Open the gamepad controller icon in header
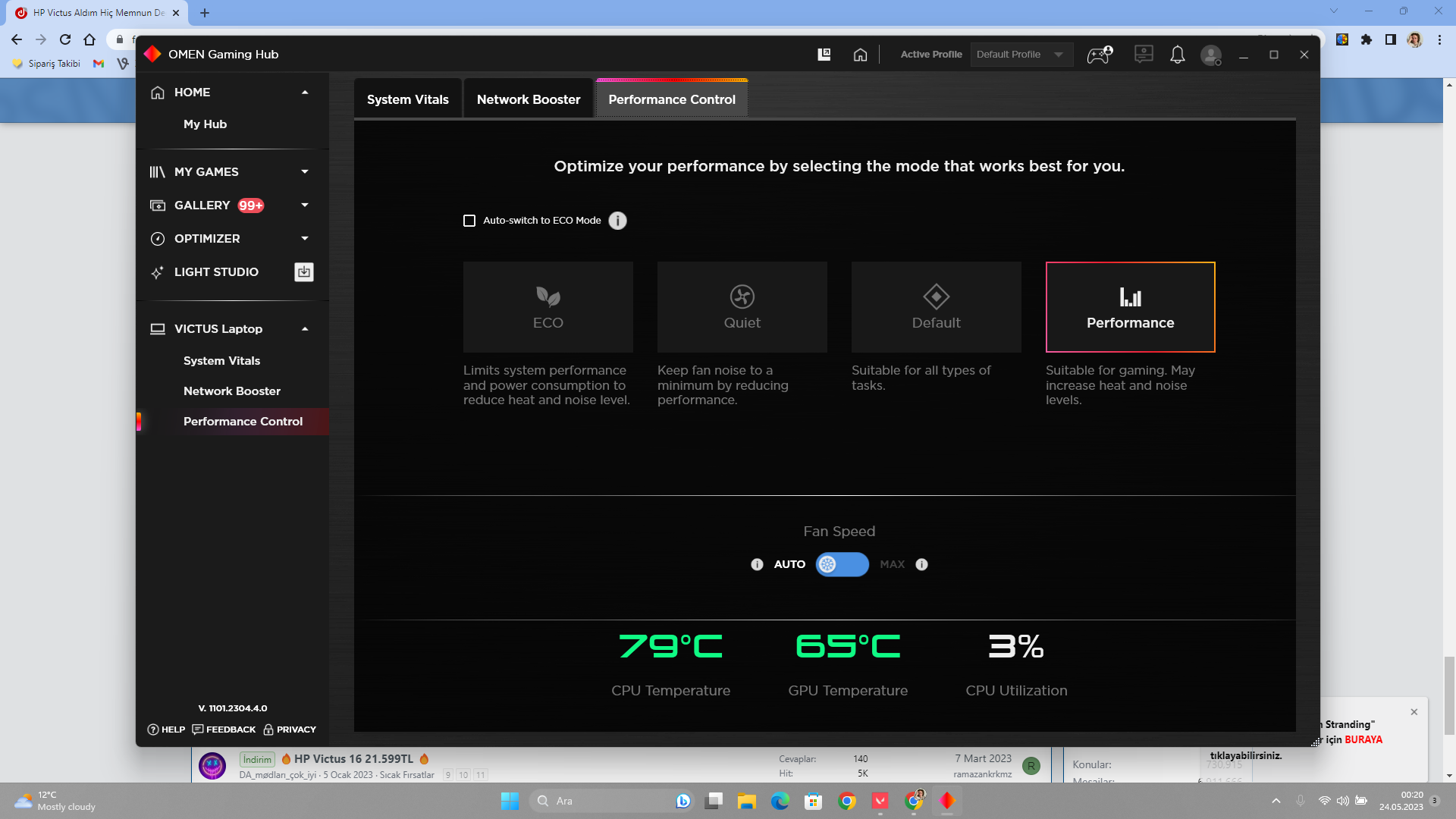1456x819 pixels. click(x=1099, y=55)
